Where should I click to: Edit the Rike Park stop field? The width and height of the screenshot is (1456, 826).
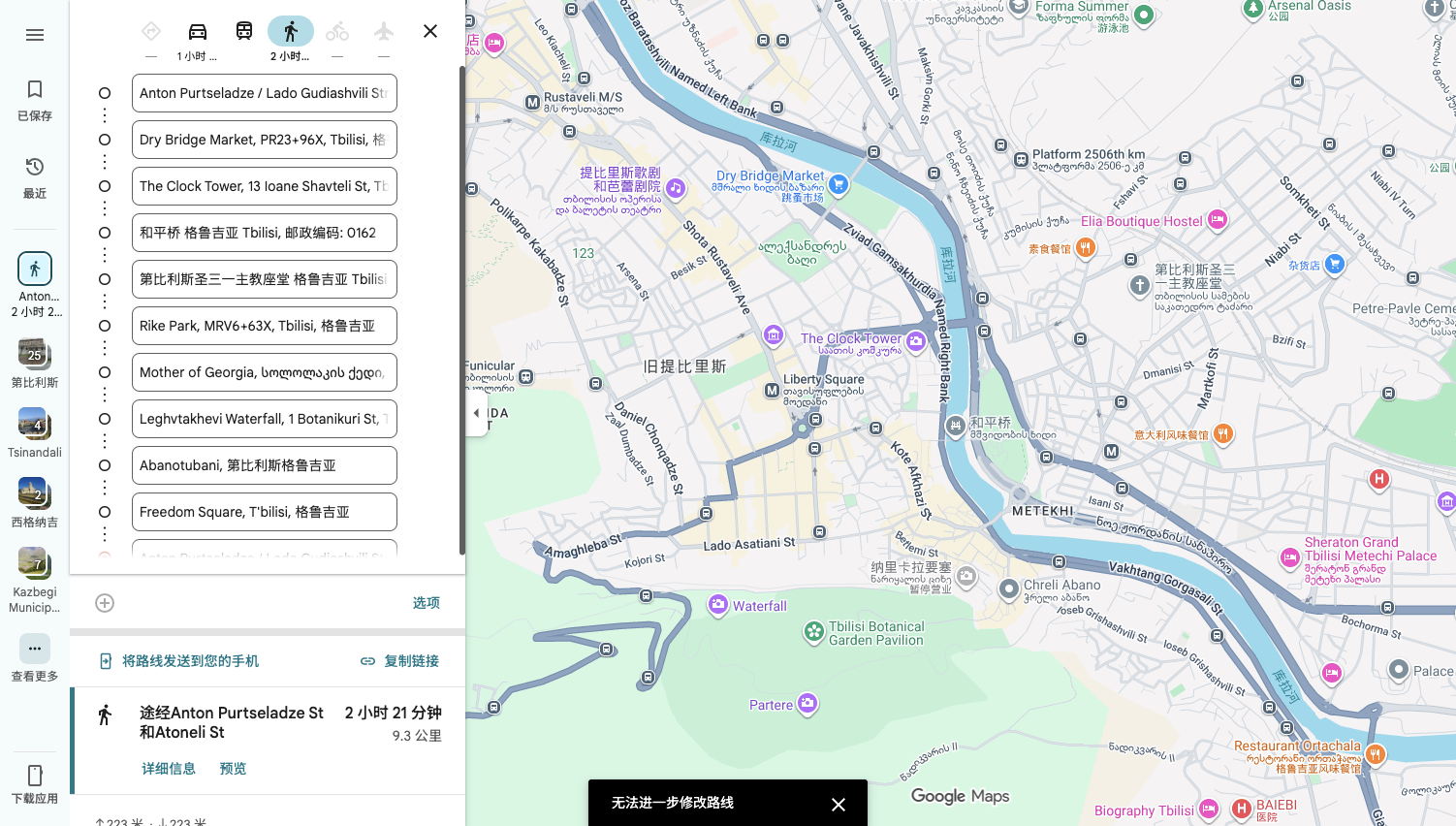tap(265, 326)
